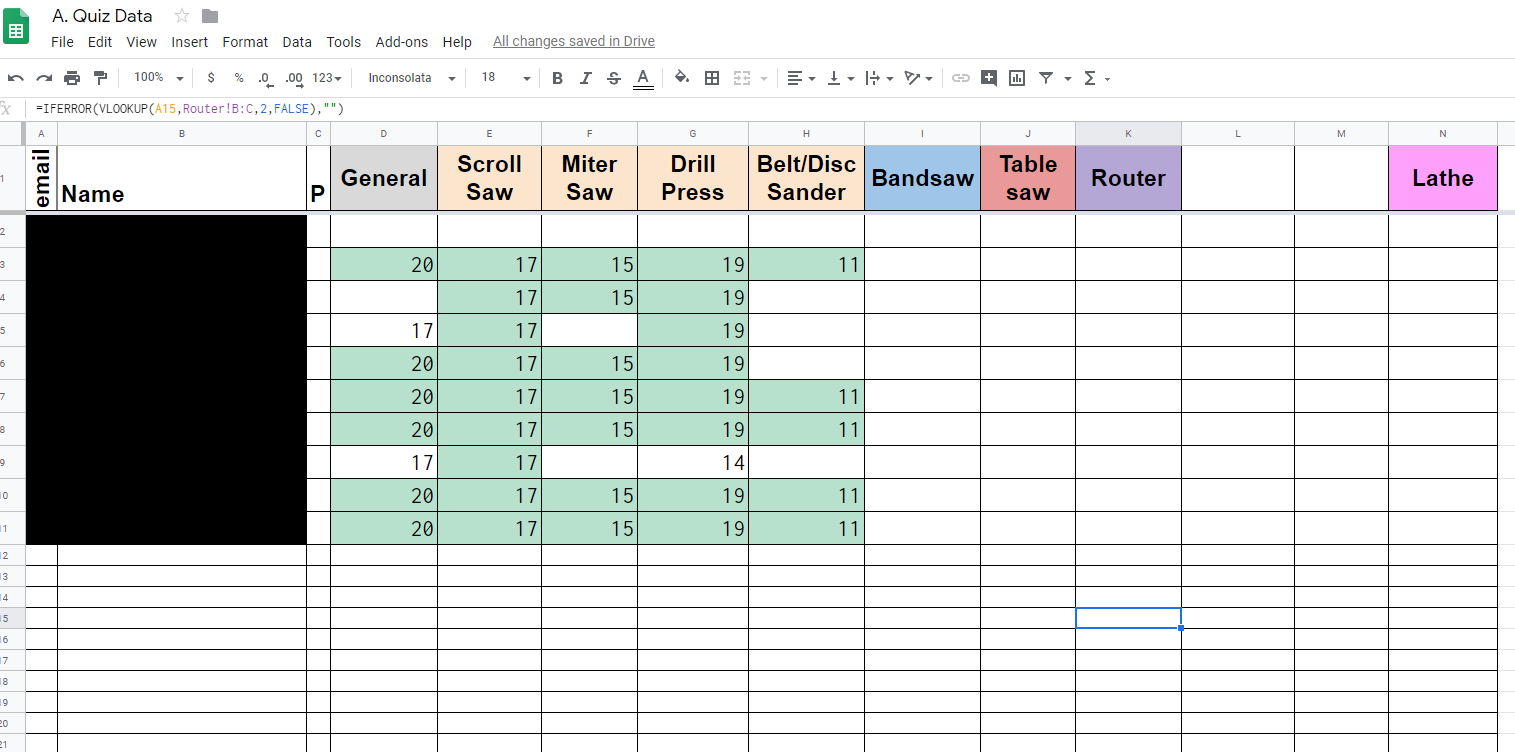This screenshot has width=1515, height=752.
Task: Select column D header
Action: pos(384,133)
